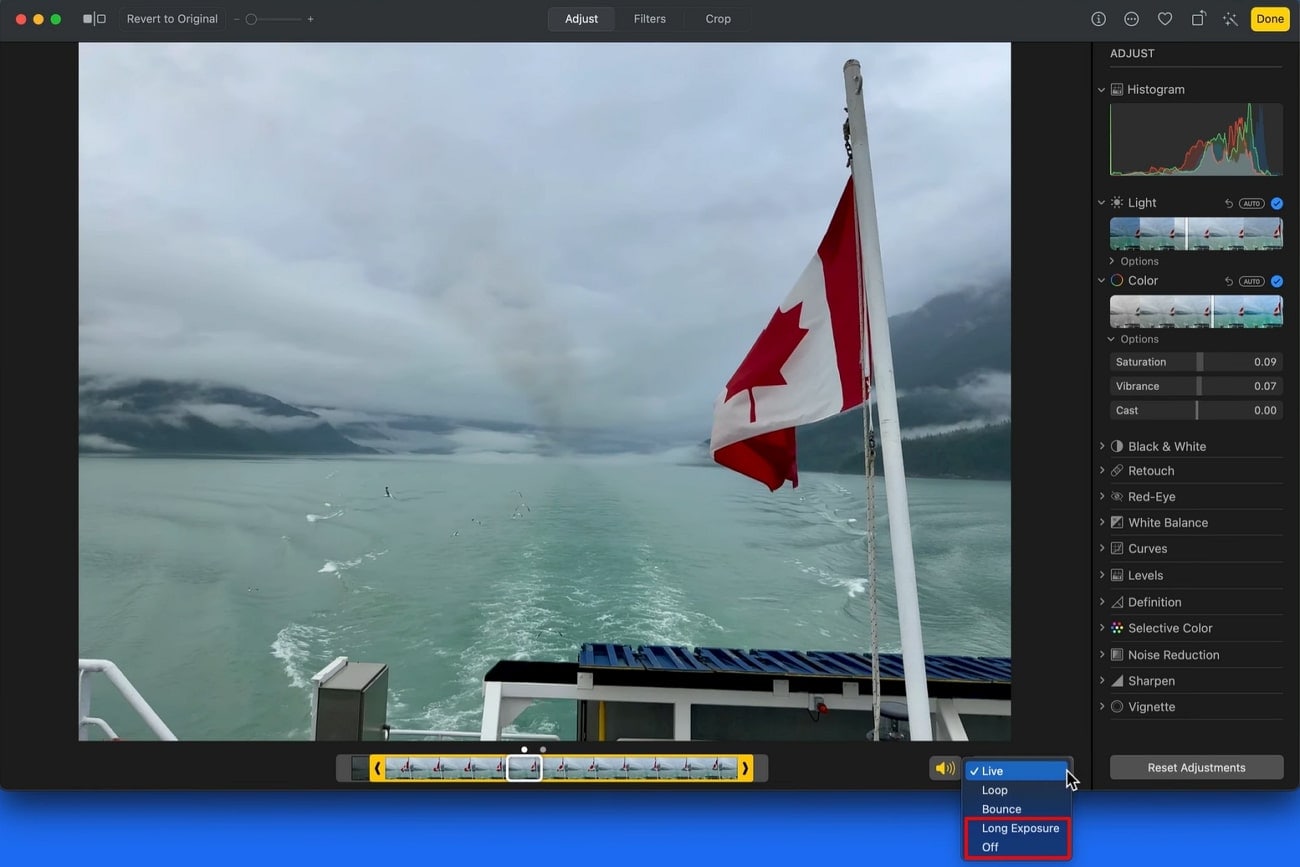Switch to the Adjust tab
Viewport: 1300px width, 867px height.
[581, 19]
